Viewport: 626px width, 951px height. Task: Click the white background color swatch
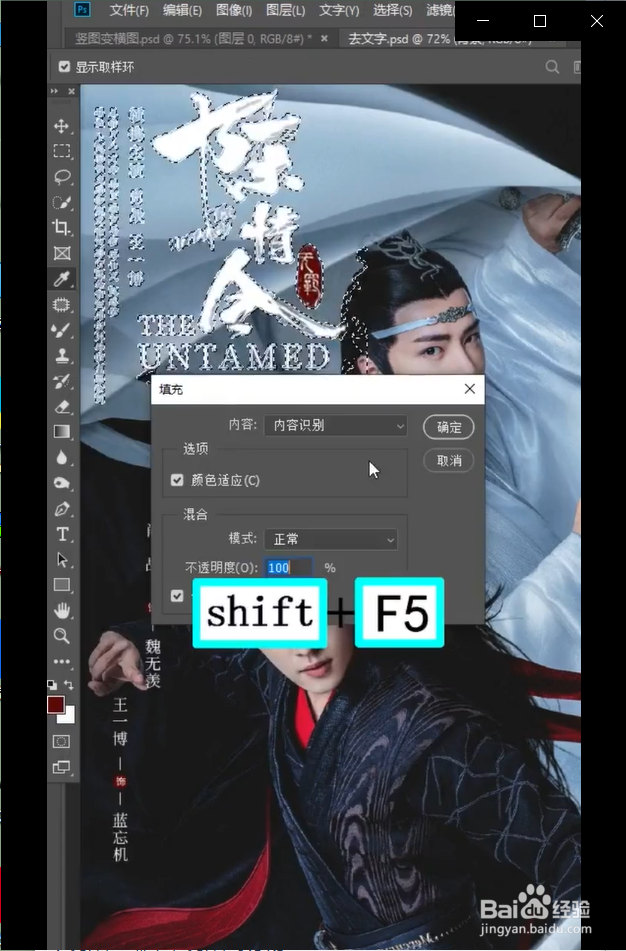[68, 717]
